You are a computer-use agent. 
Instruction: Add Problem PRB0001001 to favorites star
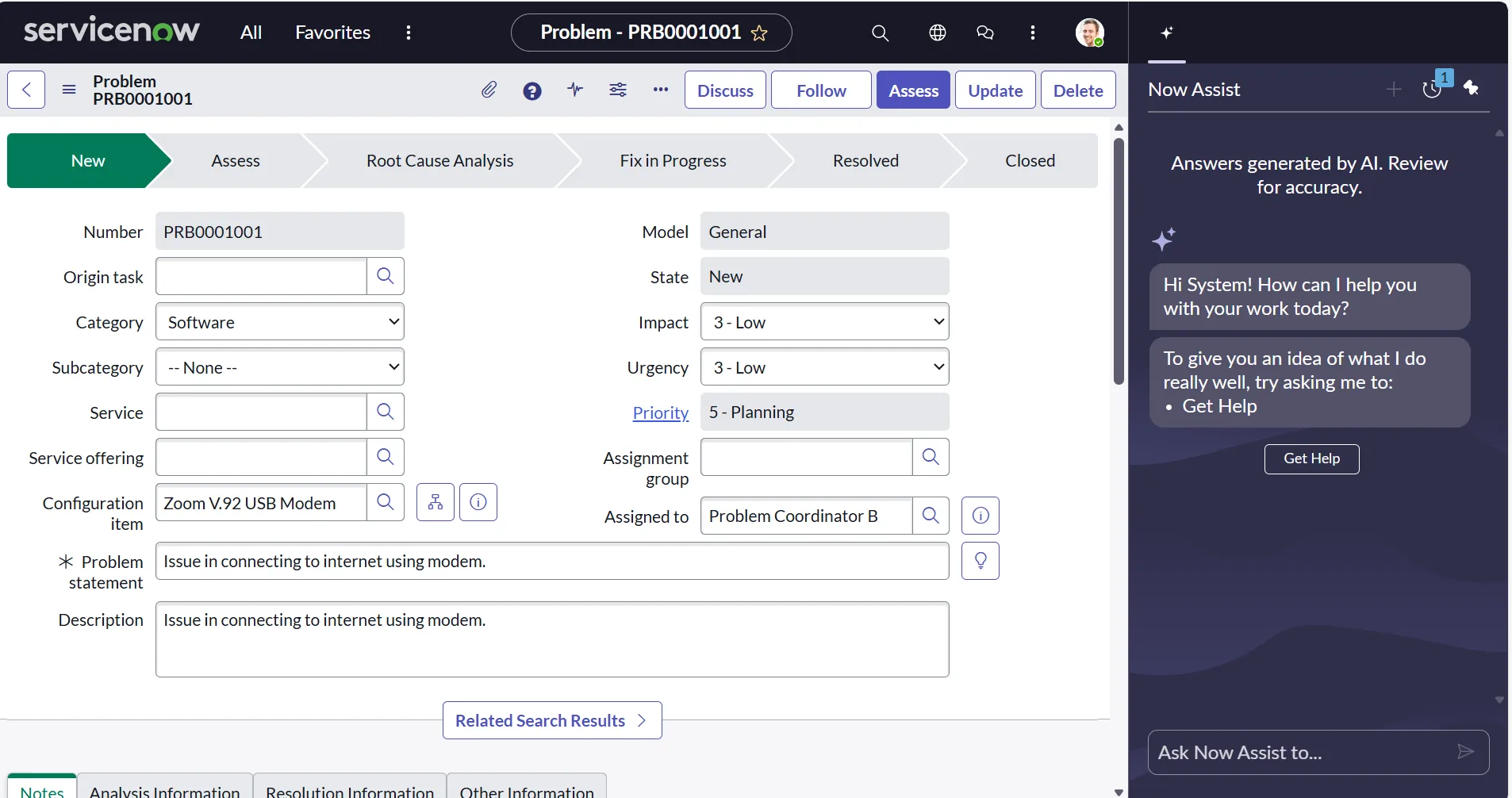coord(759,33)
